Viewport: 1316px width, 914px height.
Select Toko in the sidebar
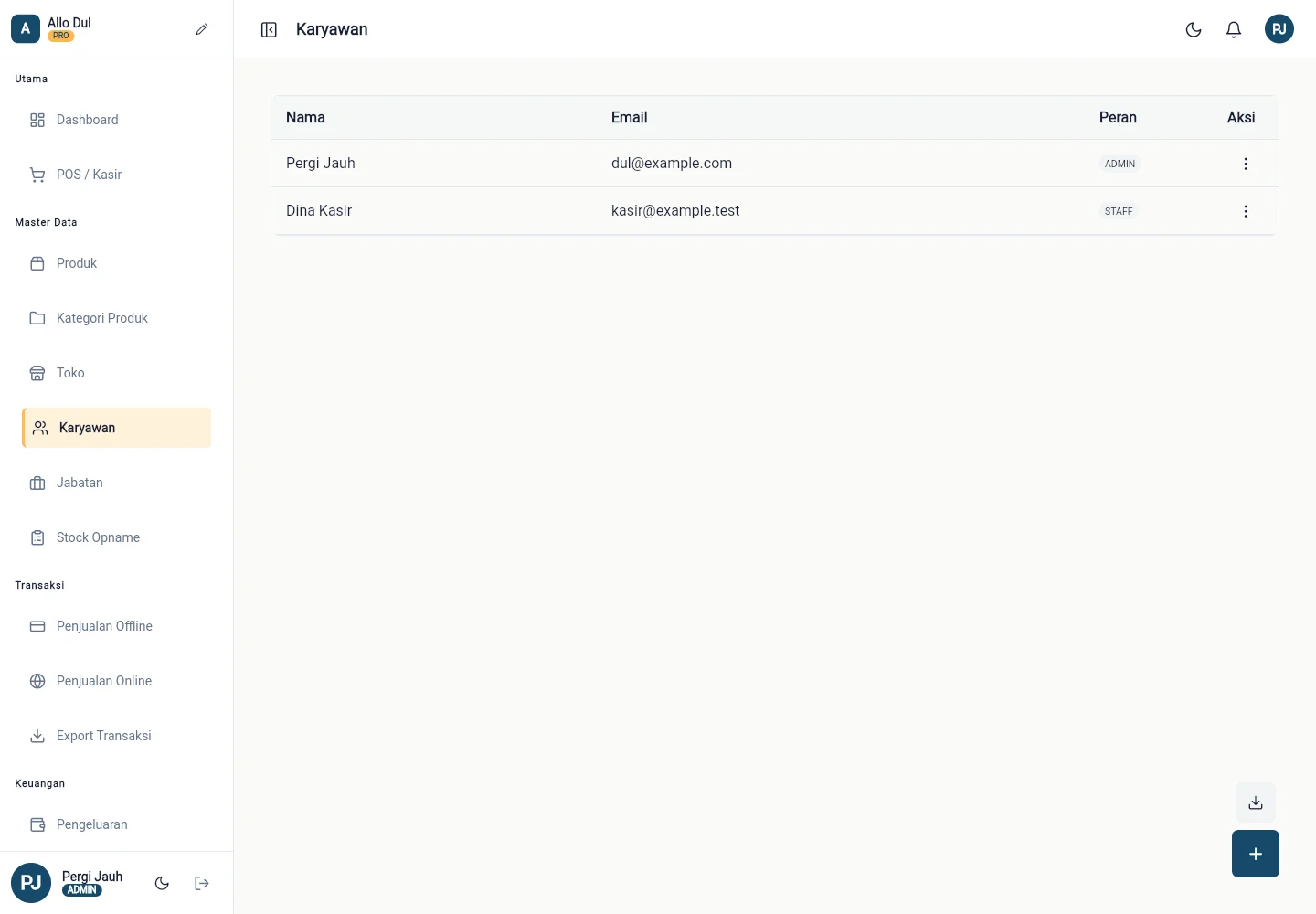(116, 373)
